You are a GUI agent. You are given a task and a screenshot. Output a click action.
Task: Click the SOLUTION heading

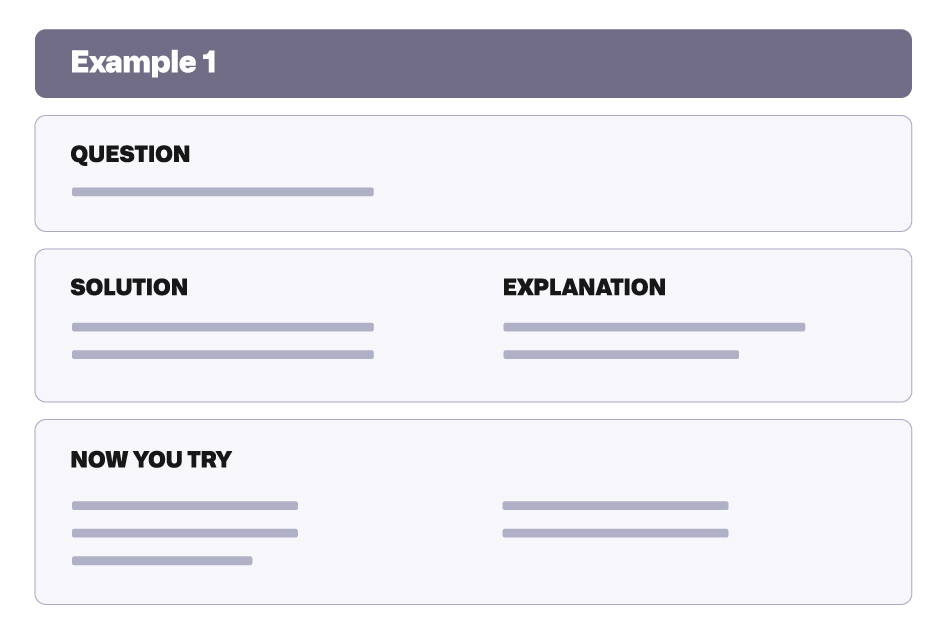point(129,287)
